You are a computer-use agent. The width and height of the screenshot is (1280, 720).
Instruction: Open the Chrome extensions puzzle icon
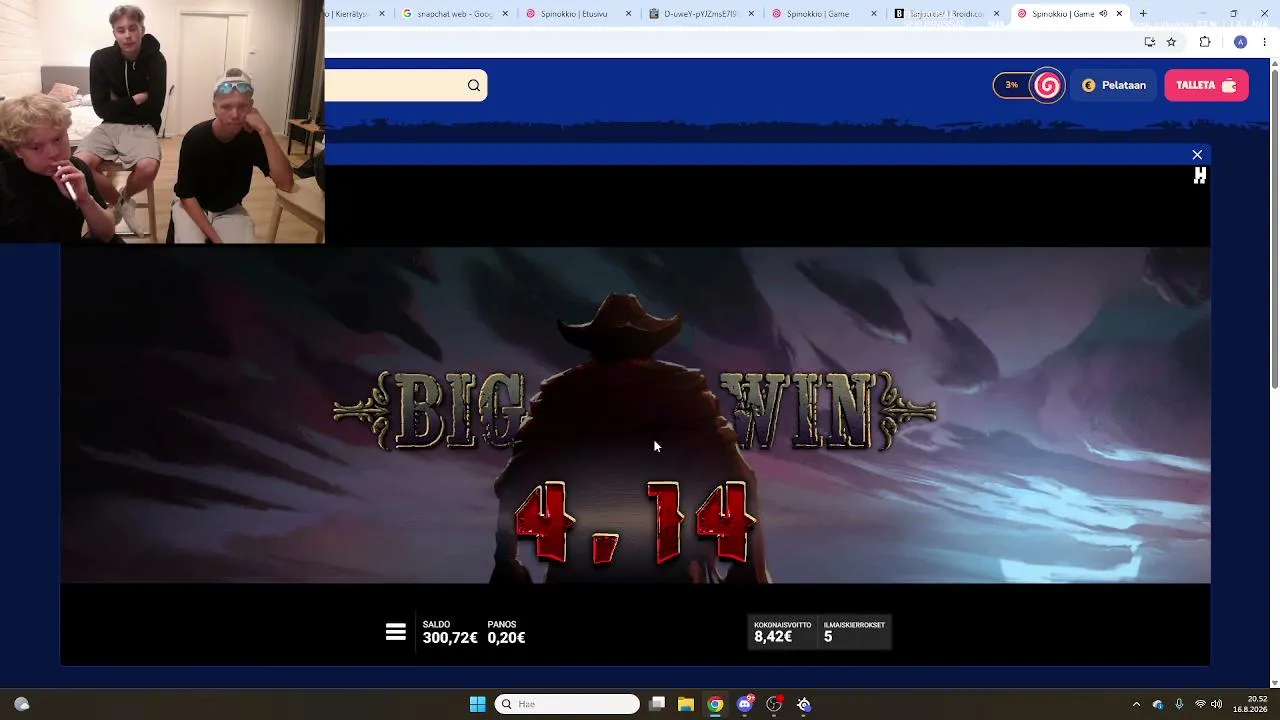(1205, 42)
